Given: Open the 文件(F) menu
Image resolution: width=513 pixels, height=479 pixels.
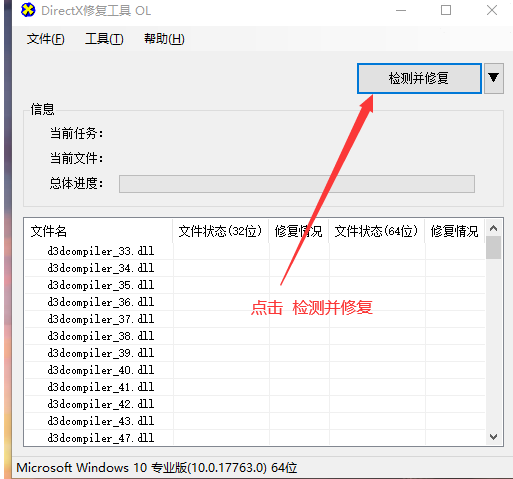Looking at the screenshot, I should click(x=46, y=39).
